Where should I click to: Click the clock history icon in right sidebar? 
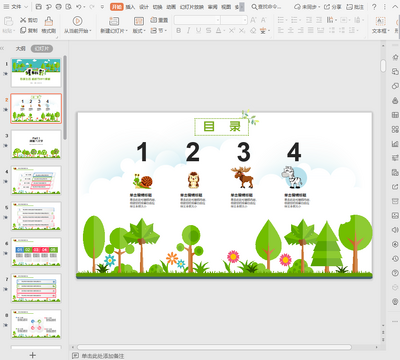(x=395, y=258)
